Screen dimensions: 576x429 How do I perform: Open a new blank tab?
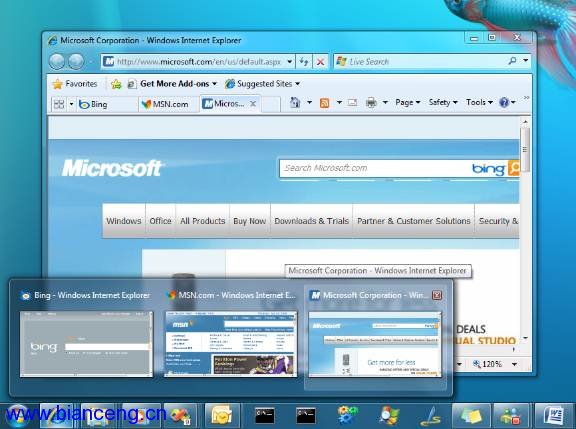point(271,104)
